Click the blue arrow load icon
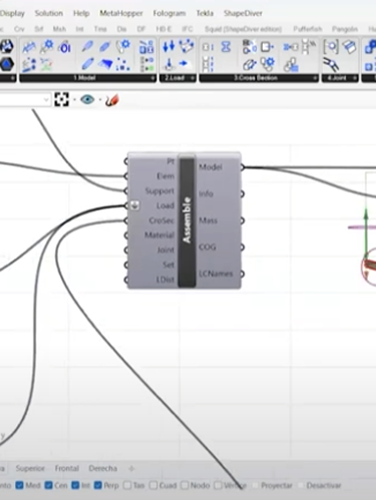Screen dimensions: 376x500 [x=184, y=63]
